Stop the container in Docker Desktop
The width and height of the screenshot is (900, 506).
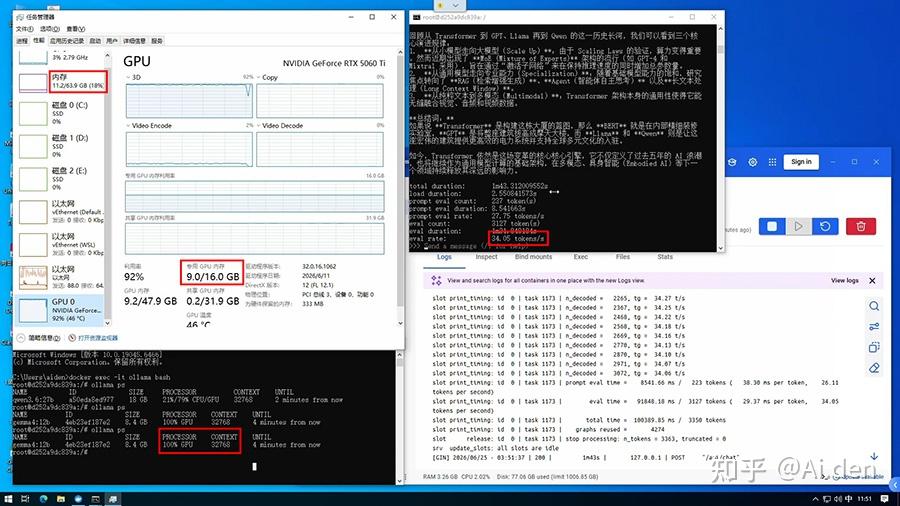(772, 226)
